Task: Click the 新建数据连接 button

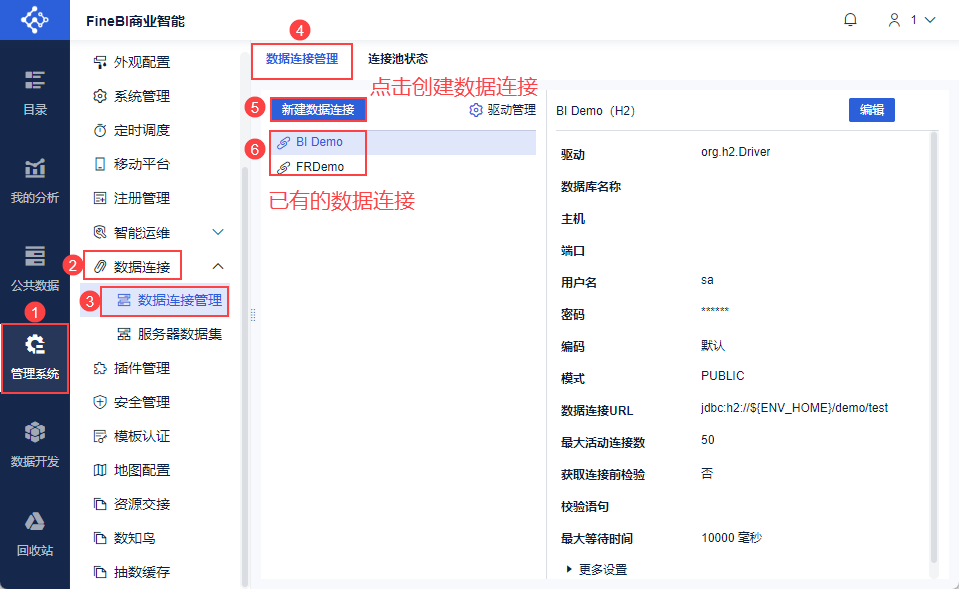Action: pos(318,110)
